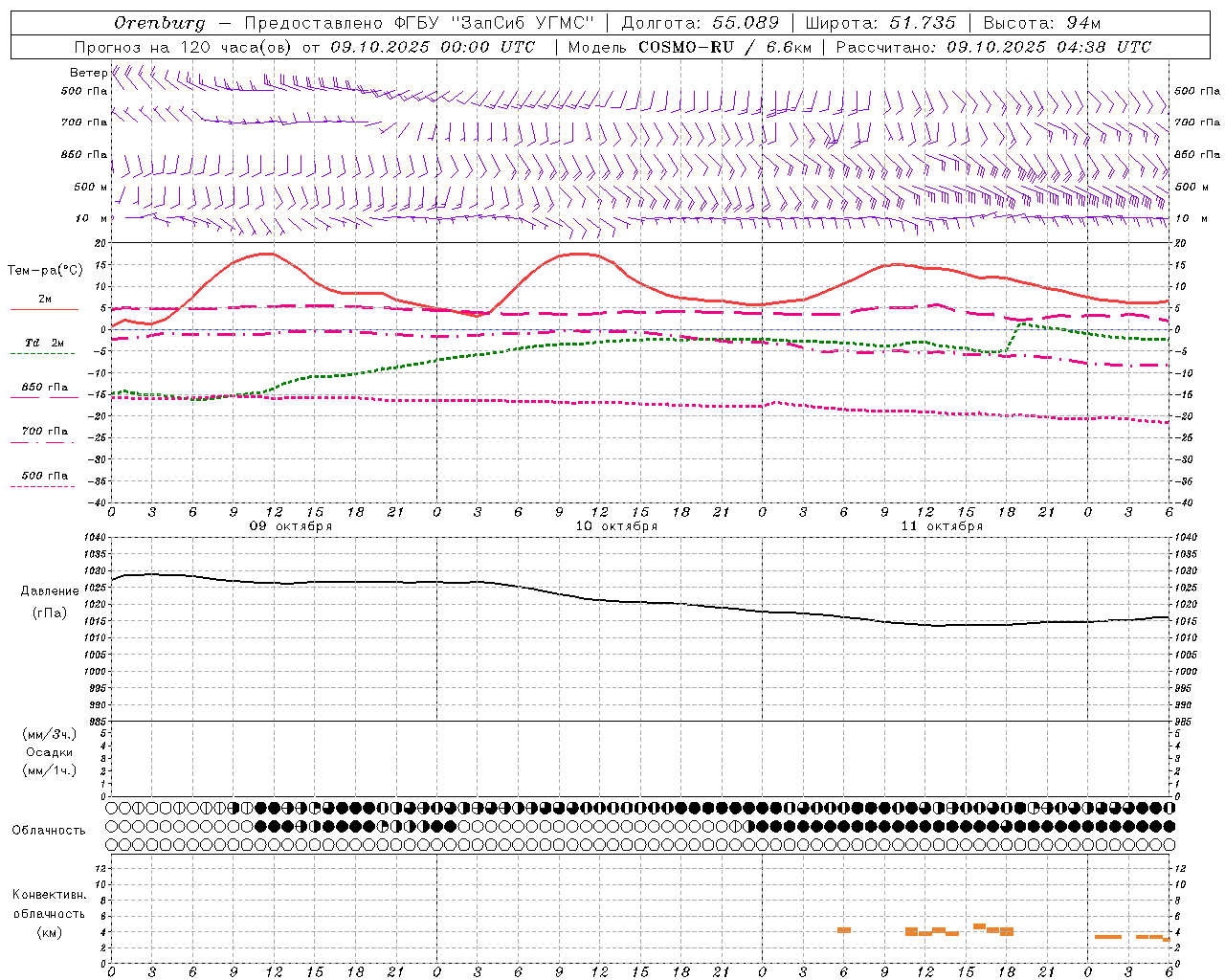Click the 2м temperature legend entry
Image resolution: width=1225 pixels, height=980 pixels.
tap(45, 300)
